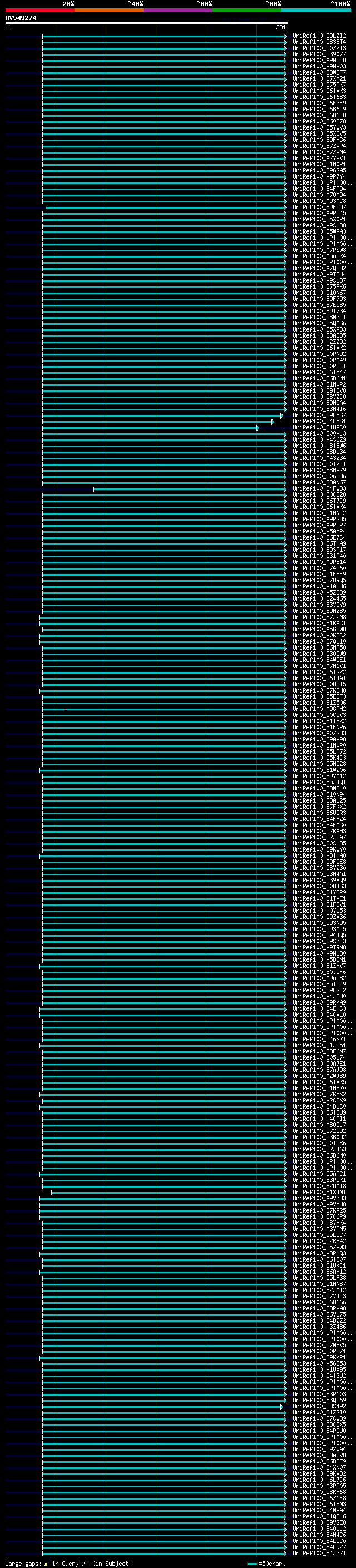Open hit UniRef100_O24465
This screenshot has width=356, height=1568.
click(x=319, y=598)
